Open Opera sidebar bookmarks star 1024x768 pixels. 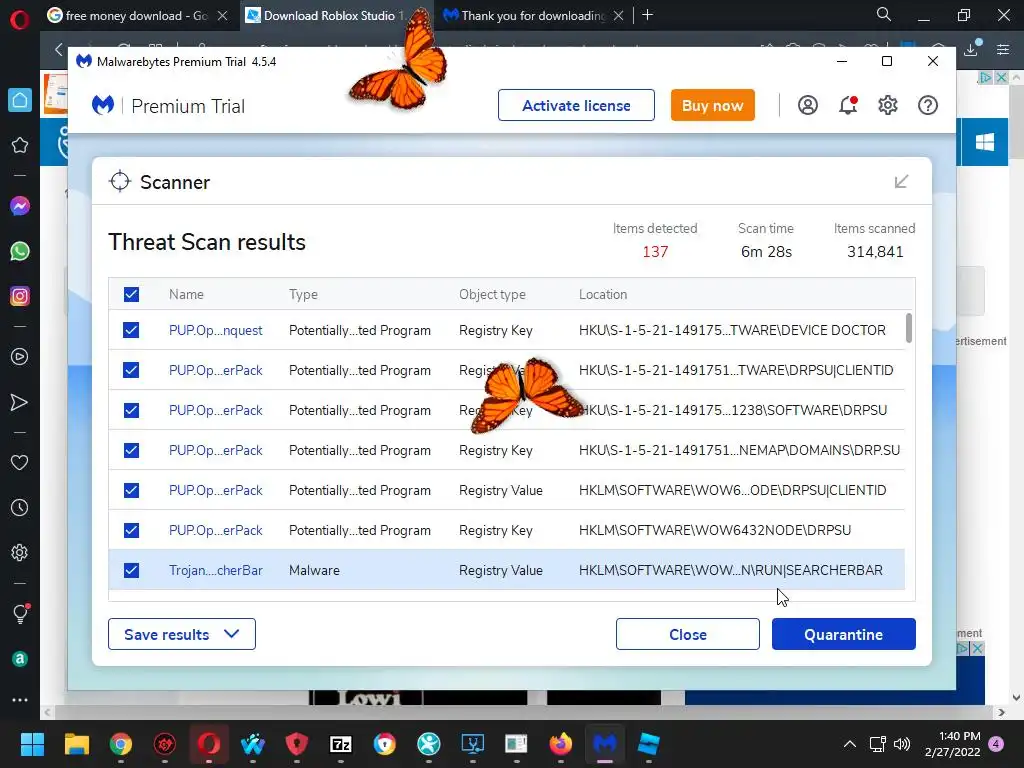tap(20, 145)
